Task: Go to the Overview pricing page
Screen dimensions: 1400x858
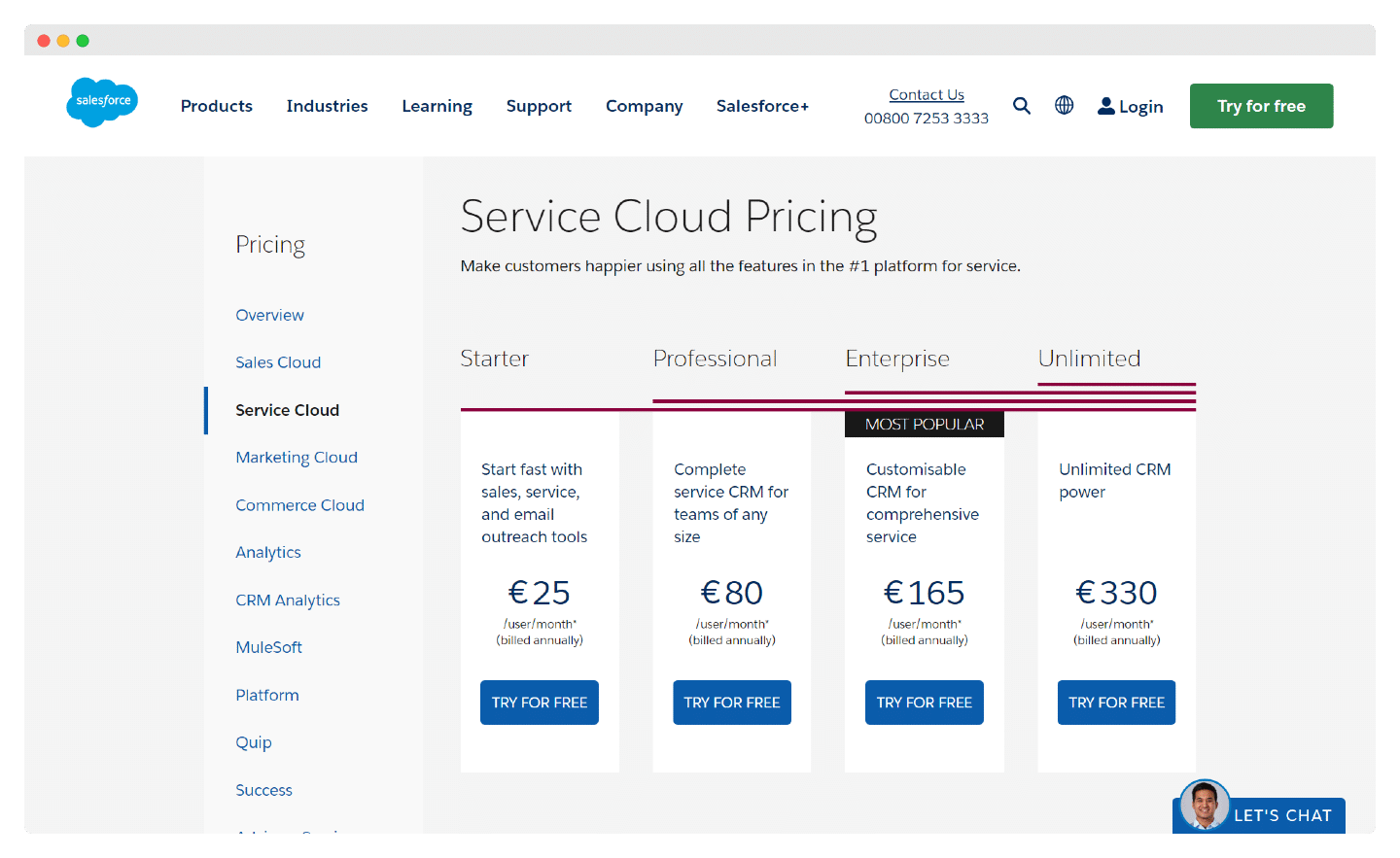Action: (x=269, y=315)
